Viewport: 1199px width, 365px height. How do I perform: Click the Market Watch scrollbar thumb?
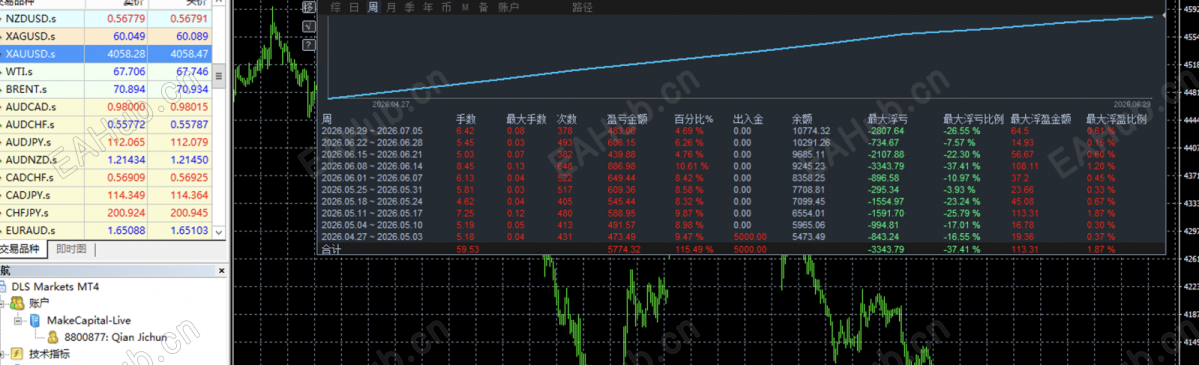[219, 76]
